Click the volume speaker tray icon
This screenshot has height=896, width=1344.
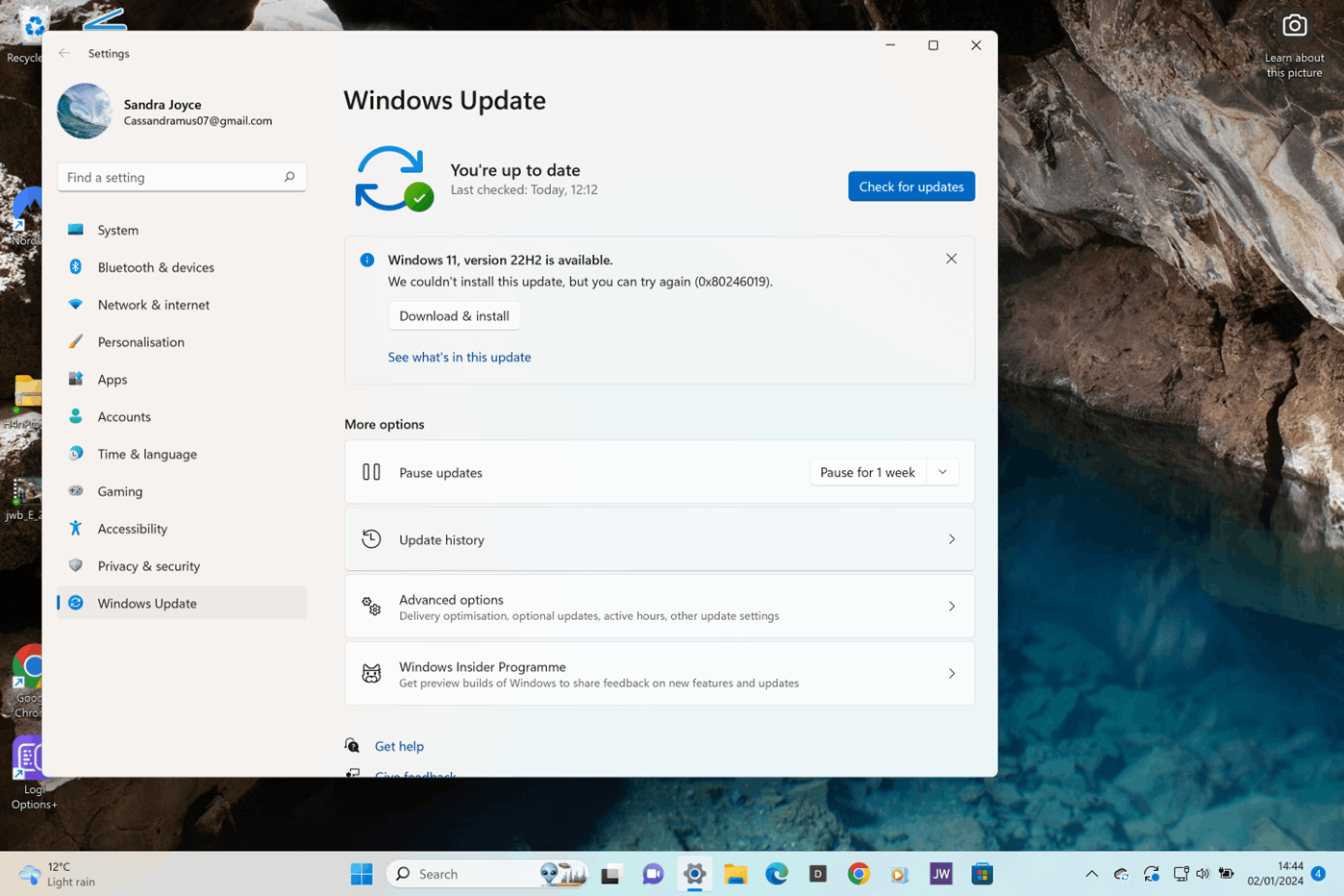(x=1203, y=874)
